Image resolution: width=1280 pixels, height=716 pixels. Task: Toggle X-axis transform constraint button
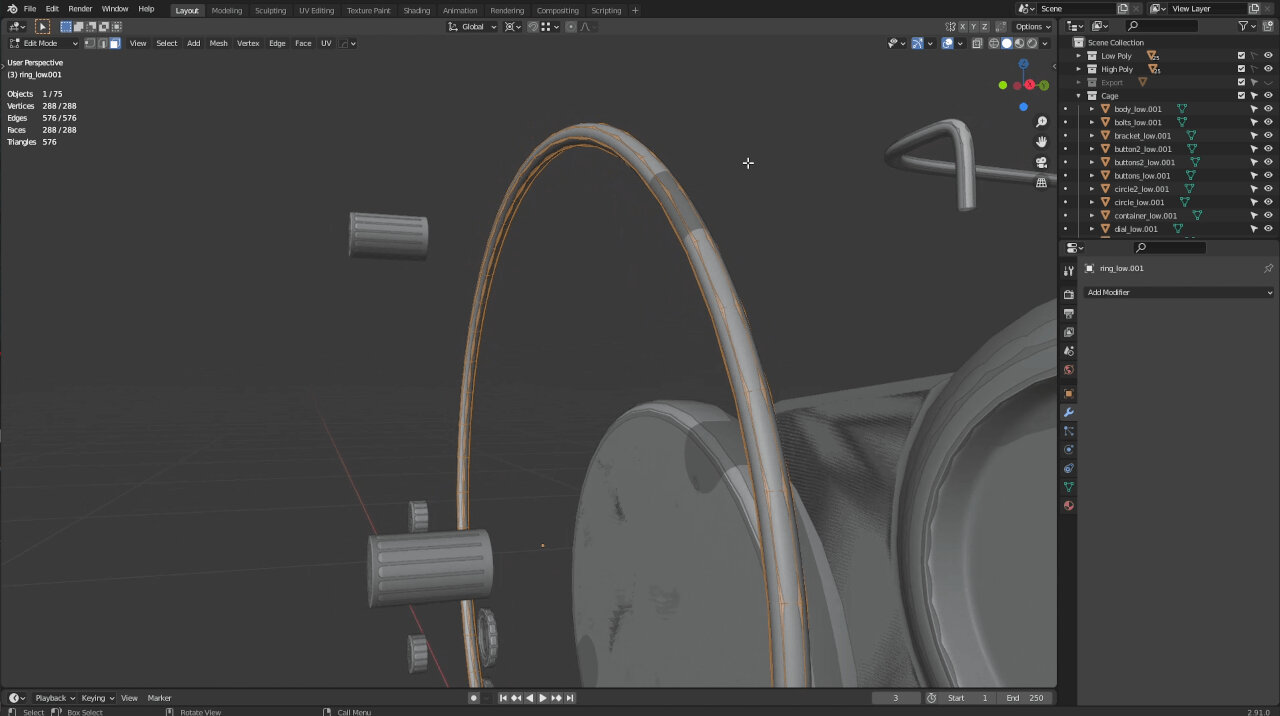tap(963, 26)
